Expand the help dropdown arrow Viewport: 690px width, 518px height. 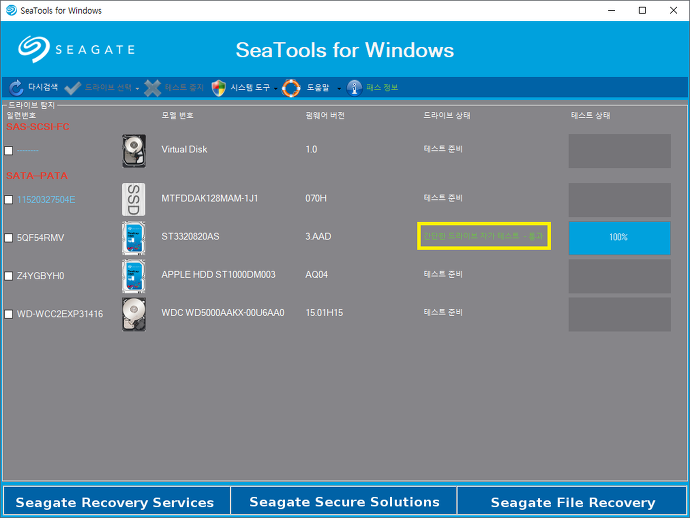pyautogui.click(x=339, y=89)
